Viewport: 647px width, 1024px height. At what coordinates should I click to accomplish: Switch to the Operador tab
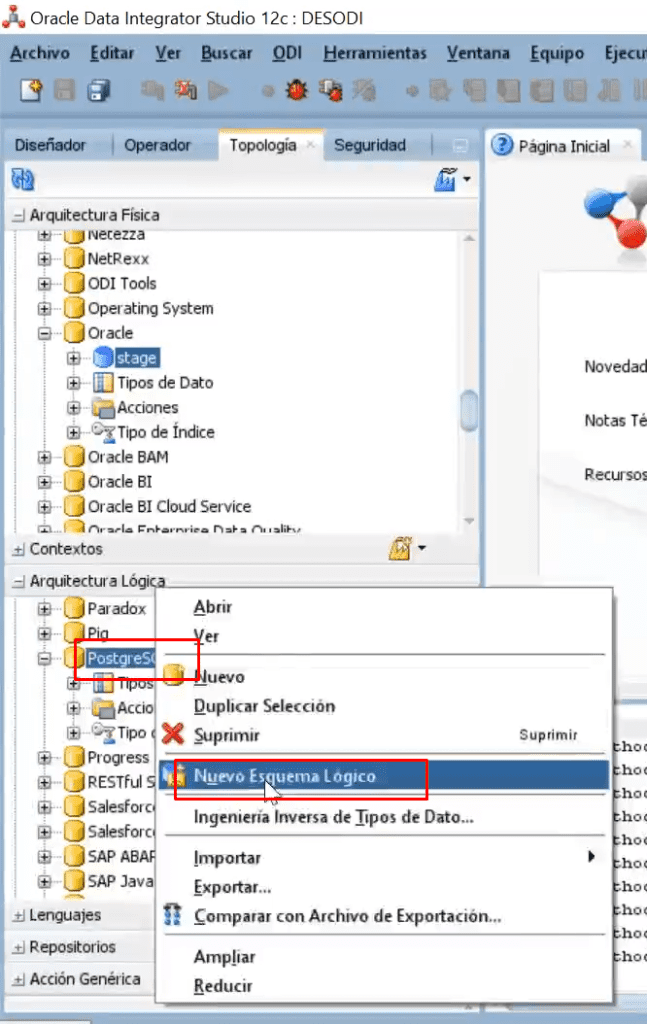(x=157, y=145)
